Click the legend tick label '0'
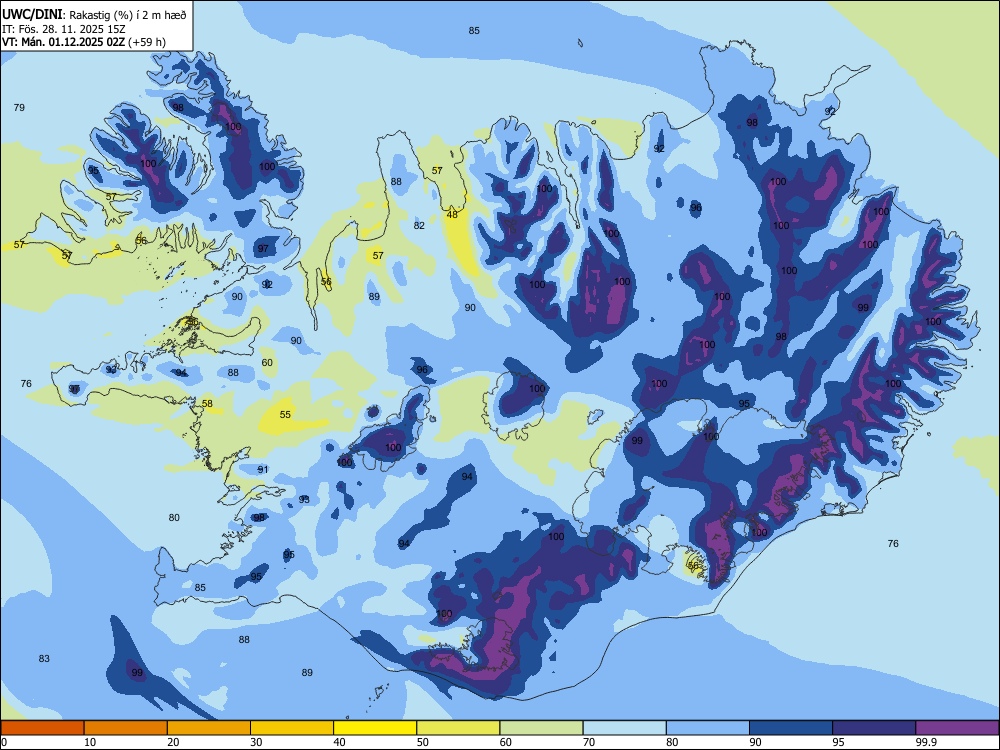The width and height of the screenshot is (1000, 750). 4,742
